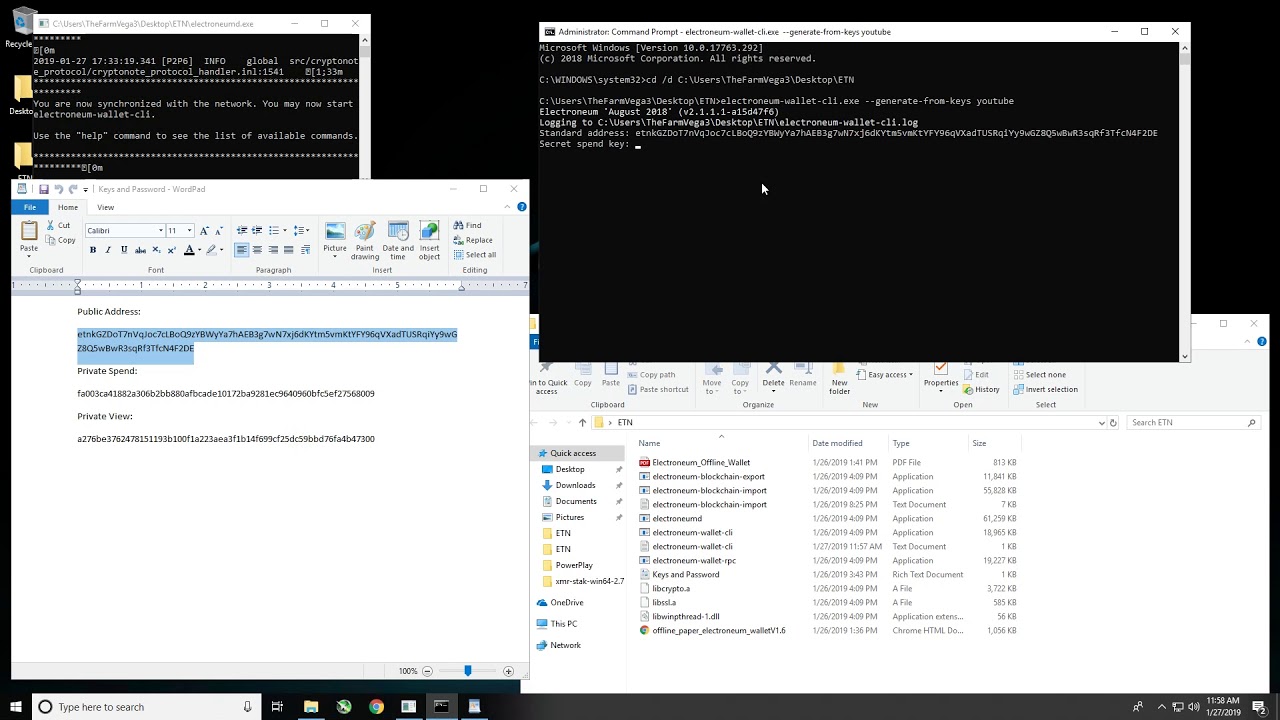Open the Calibri font family dropdown
Image resolution: width=1280 pixels, height=720 pixels.
click(x=160, y=231)
